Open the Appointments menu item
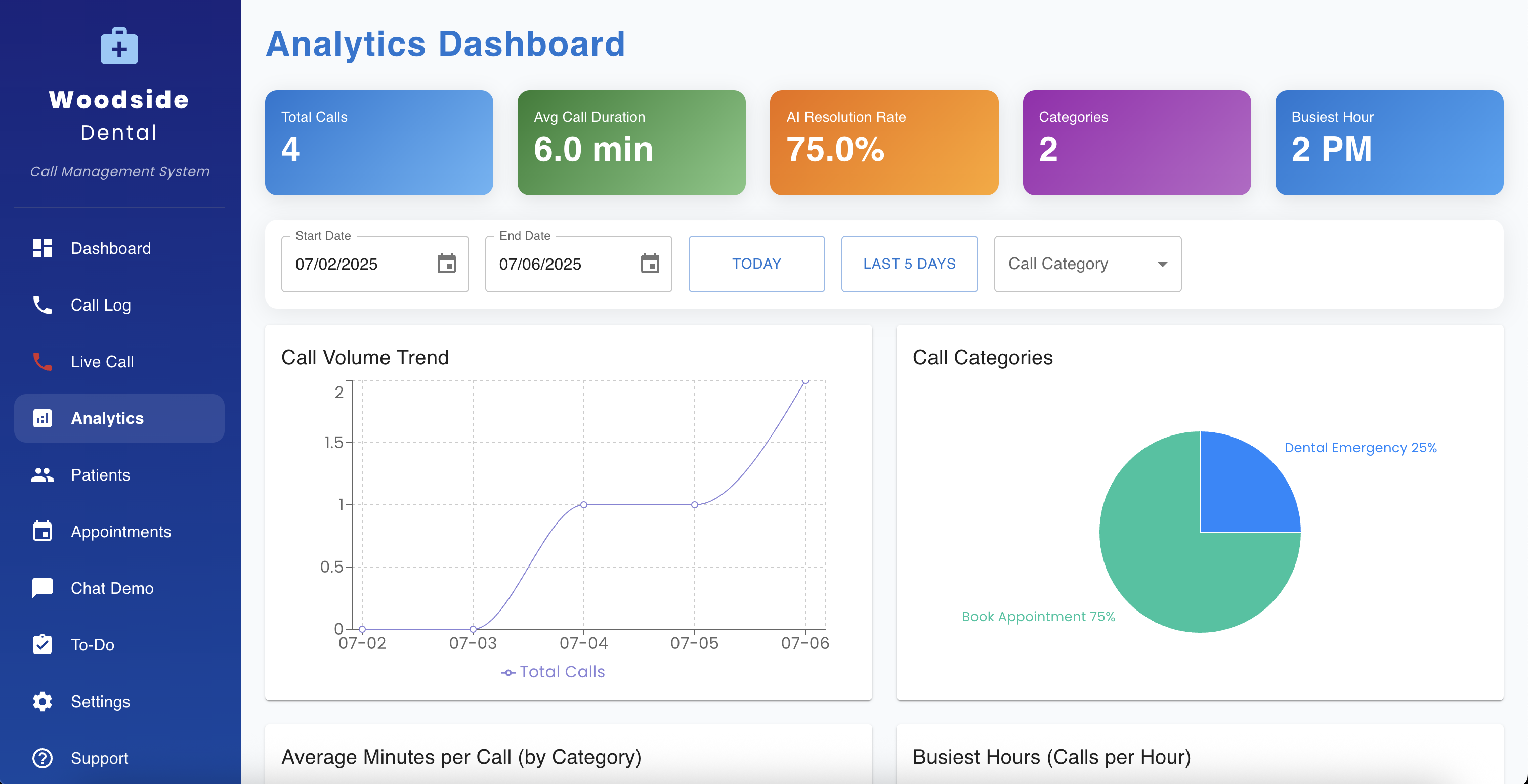Screen dimensions: 1528x784 click(119, 532)
